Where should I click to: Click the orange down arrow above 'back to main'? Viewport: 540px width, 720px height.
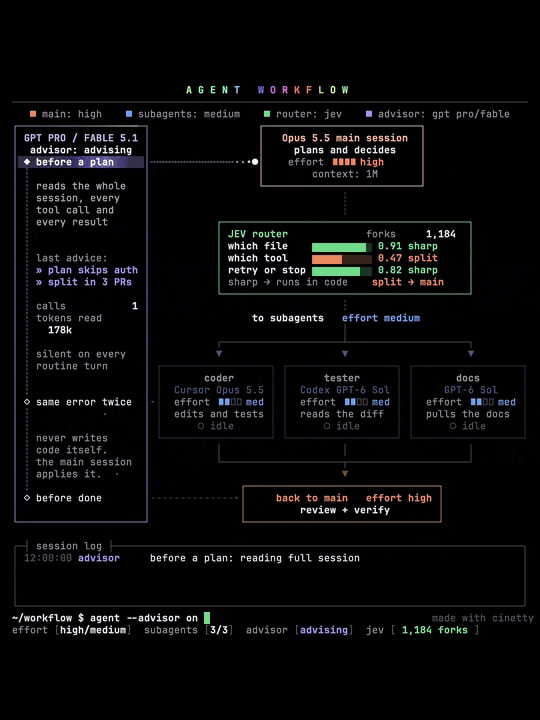[345, 473]
